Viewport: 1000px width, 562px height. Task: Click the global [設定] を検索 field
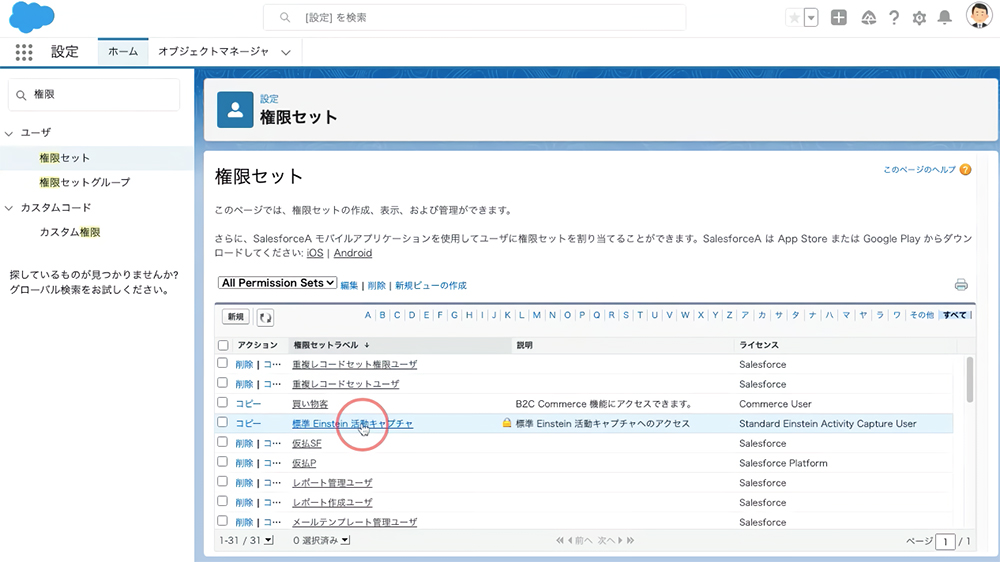474,18
